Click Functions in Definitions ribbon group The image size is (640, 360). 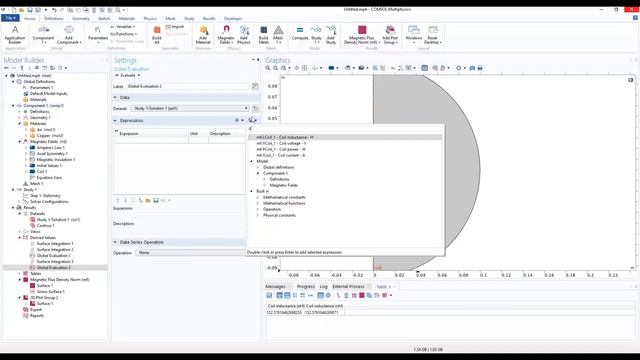click(x=124, y=34)
